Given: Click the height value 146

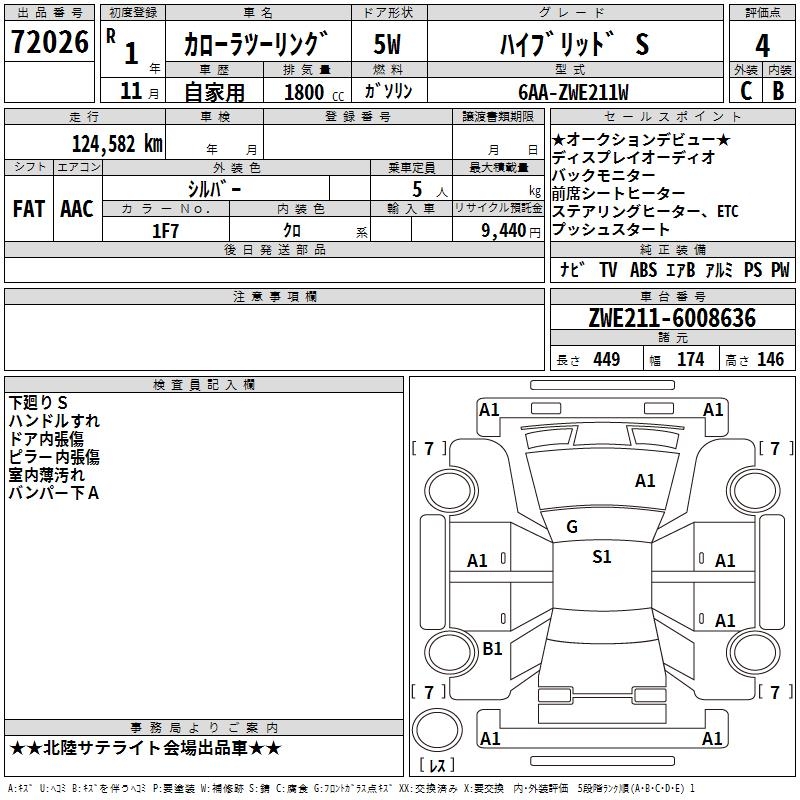Looking at the screenshot, I should coord(770,360).
